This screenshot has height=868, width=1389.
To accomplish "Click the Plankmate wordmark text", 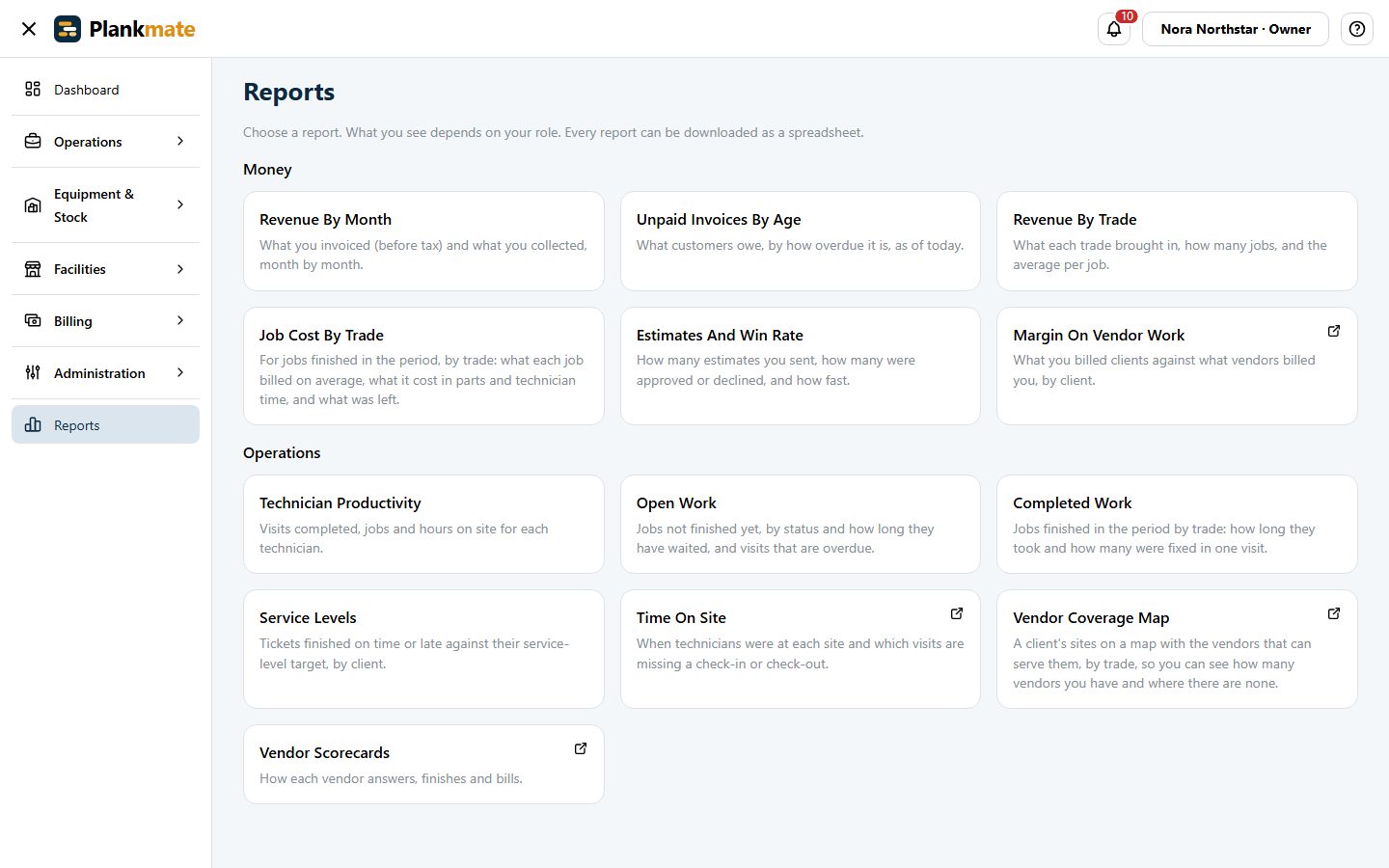I will tap(142, 29).
